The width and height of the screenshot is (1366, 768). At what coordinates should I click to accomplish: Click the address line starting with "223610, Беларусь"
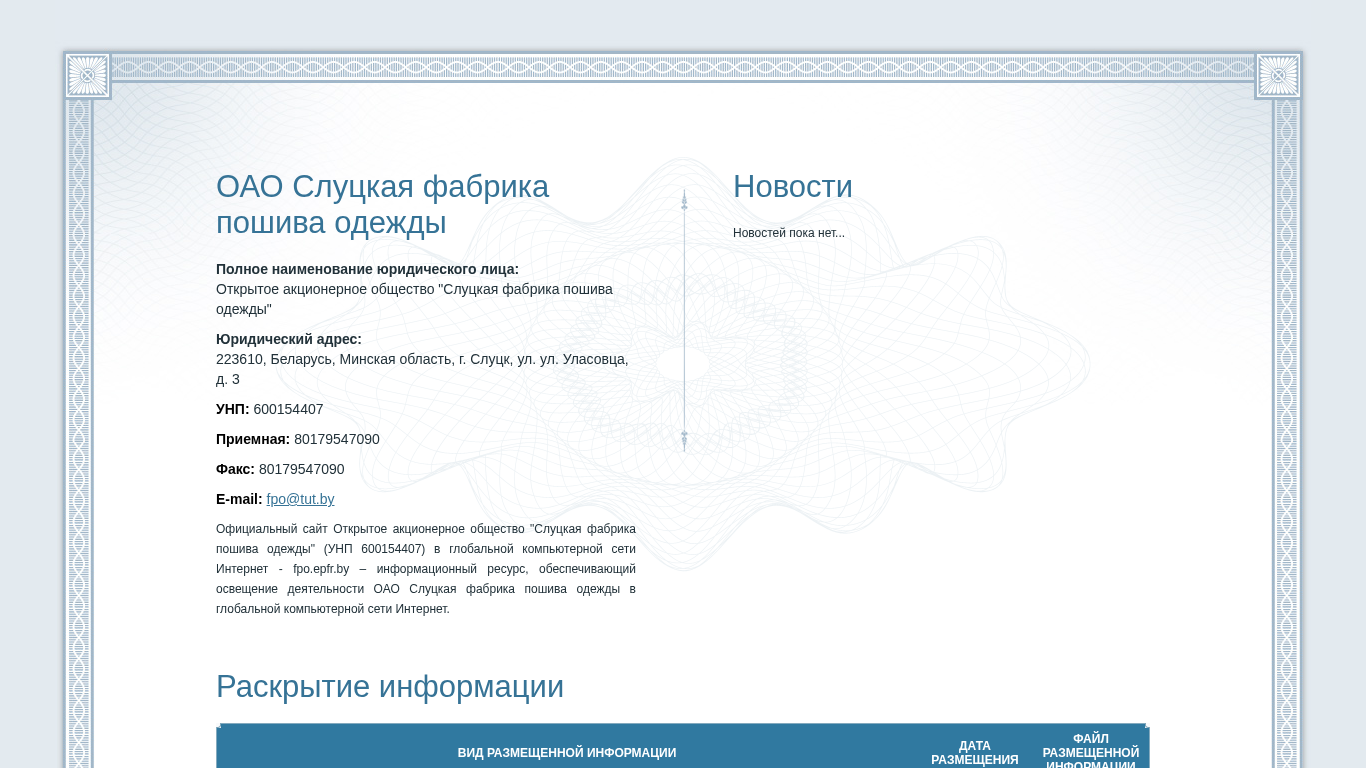tap(422, 369)
